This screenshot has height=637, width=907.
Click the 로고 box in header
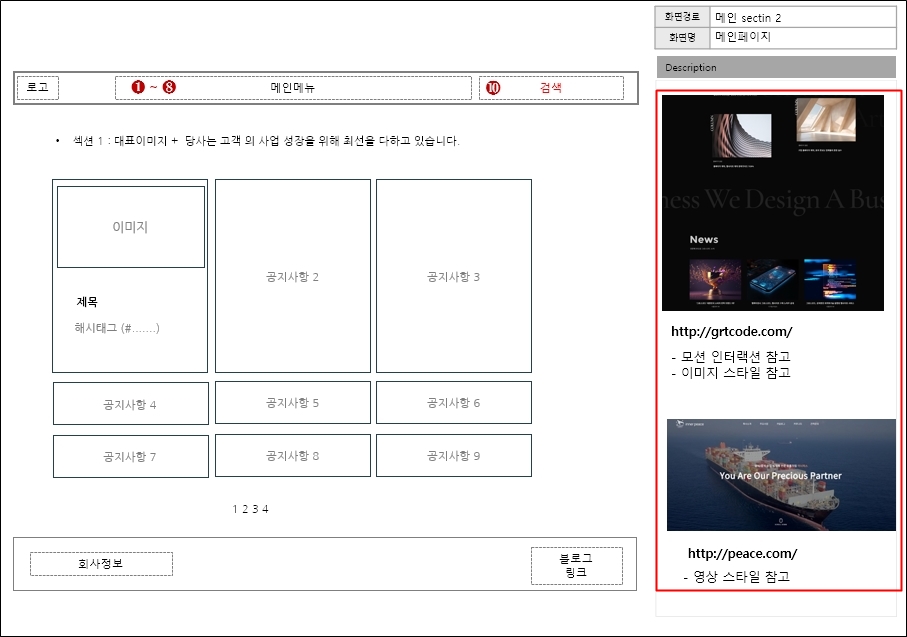[38, 87]
